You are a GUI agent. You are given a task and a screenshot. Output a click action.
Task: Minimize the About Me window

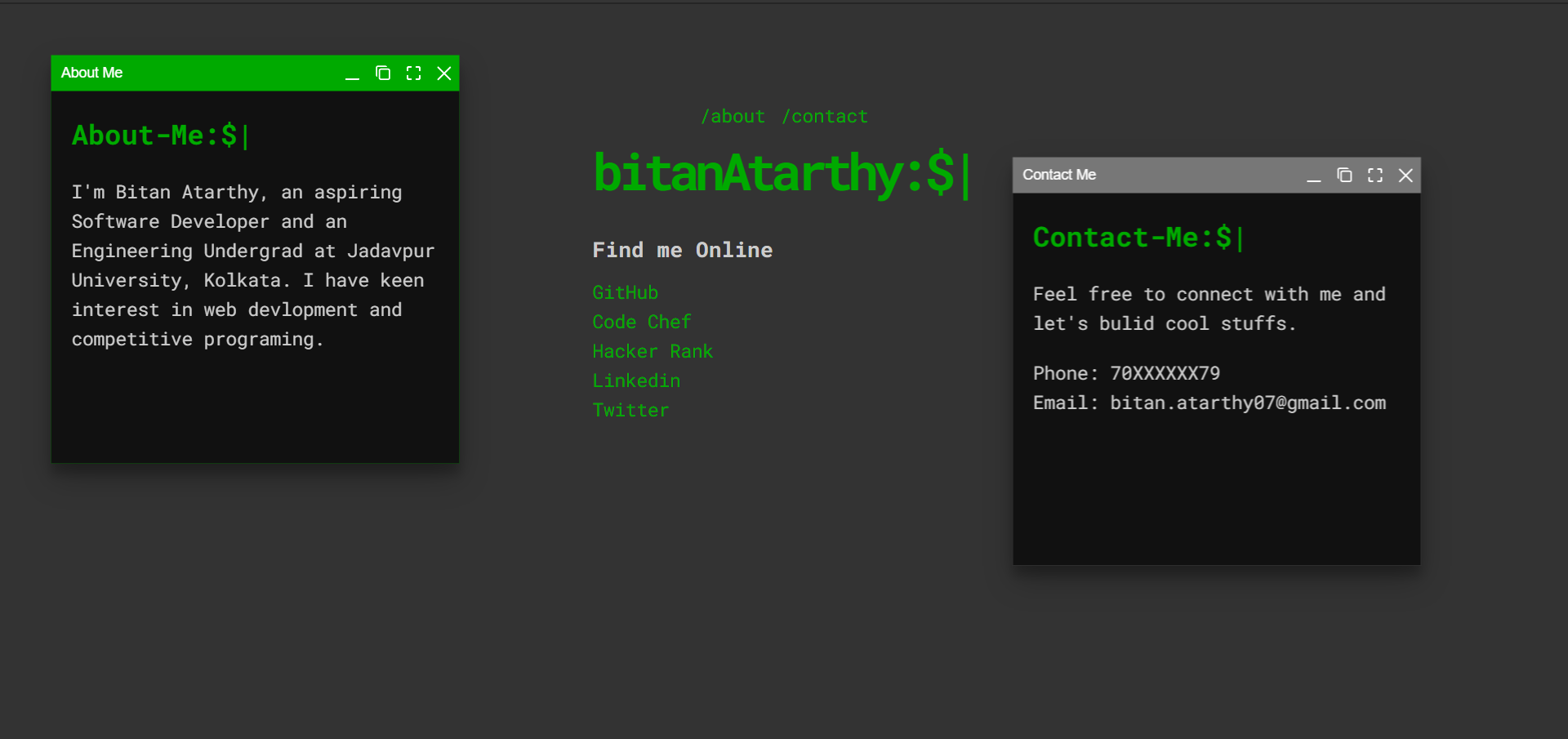(x=351, y=73)
